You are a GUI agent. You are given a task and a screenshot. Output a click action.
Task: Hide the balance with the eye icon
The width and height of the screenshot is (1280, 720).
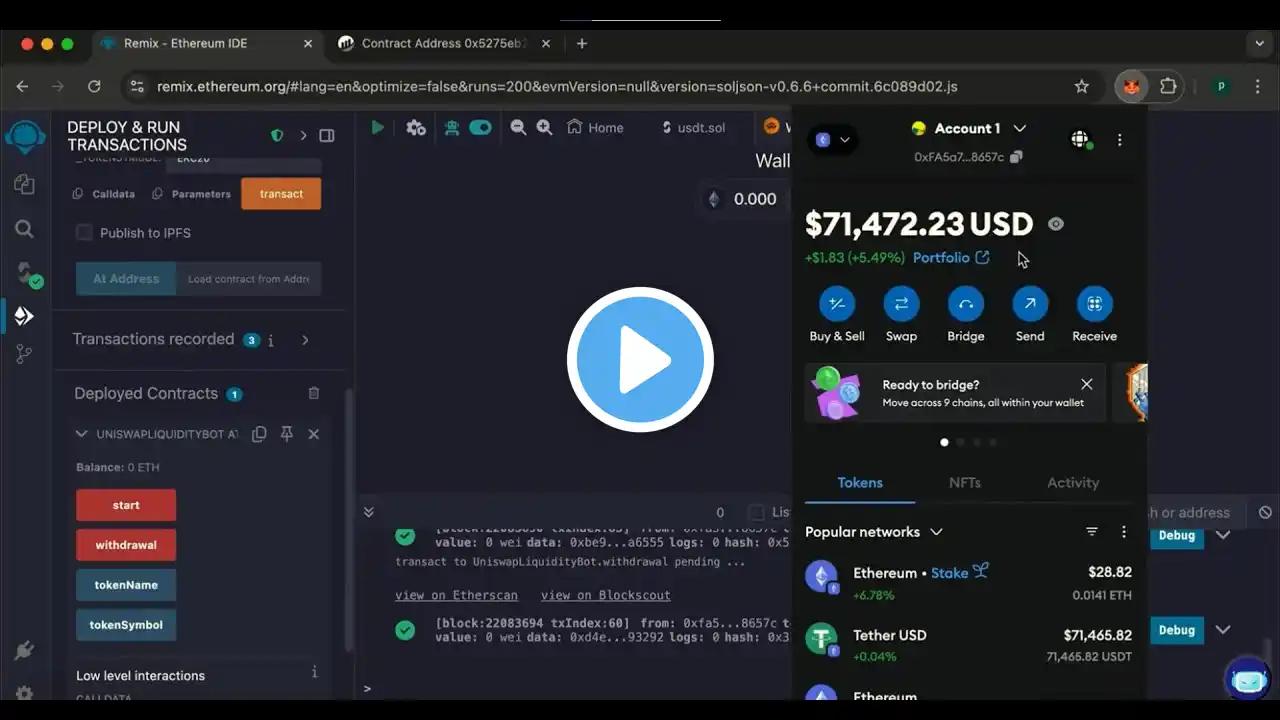1056,224
